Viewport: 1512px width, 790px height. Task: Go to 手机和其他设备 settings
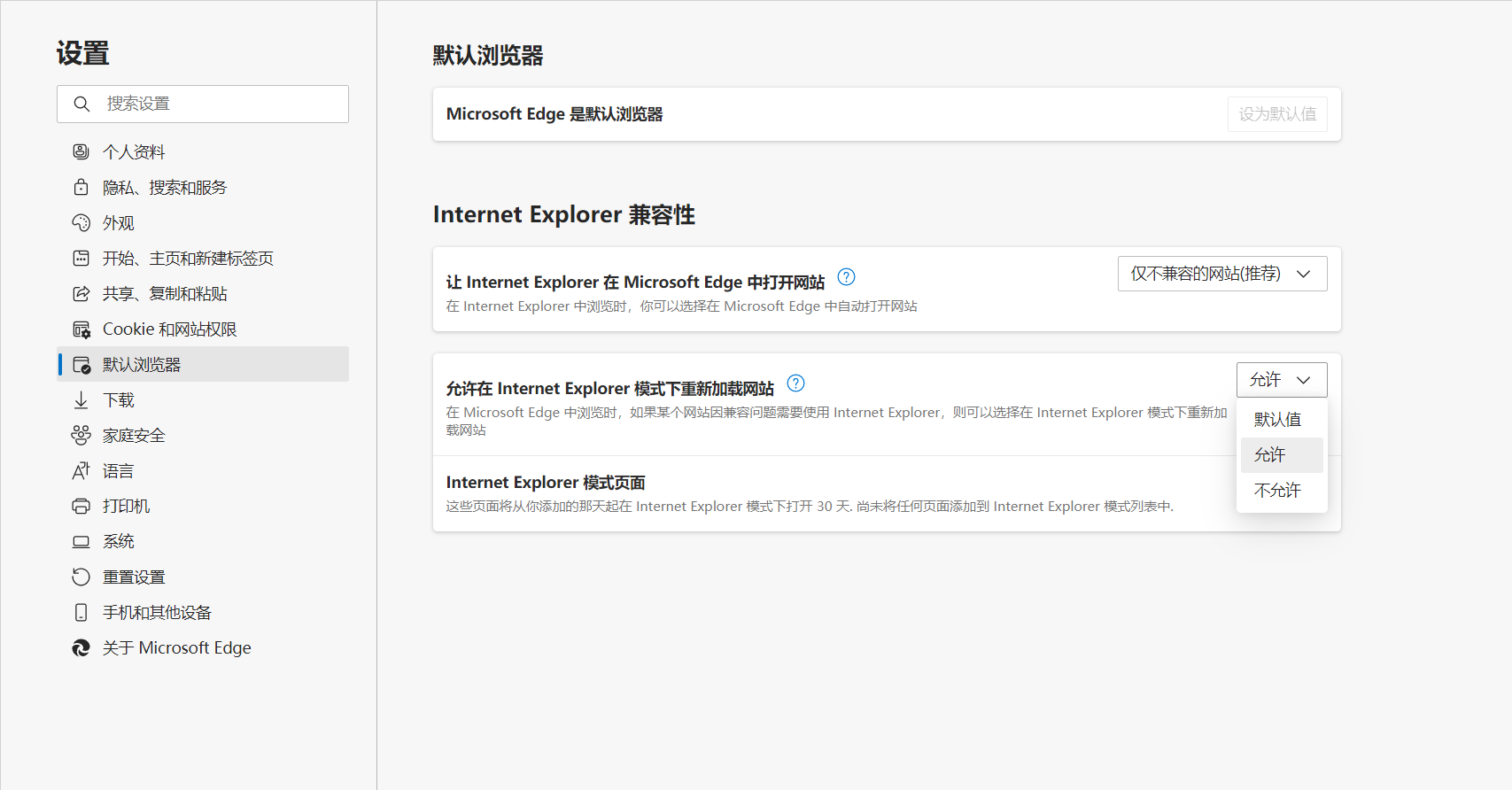[x=203, y=612]
